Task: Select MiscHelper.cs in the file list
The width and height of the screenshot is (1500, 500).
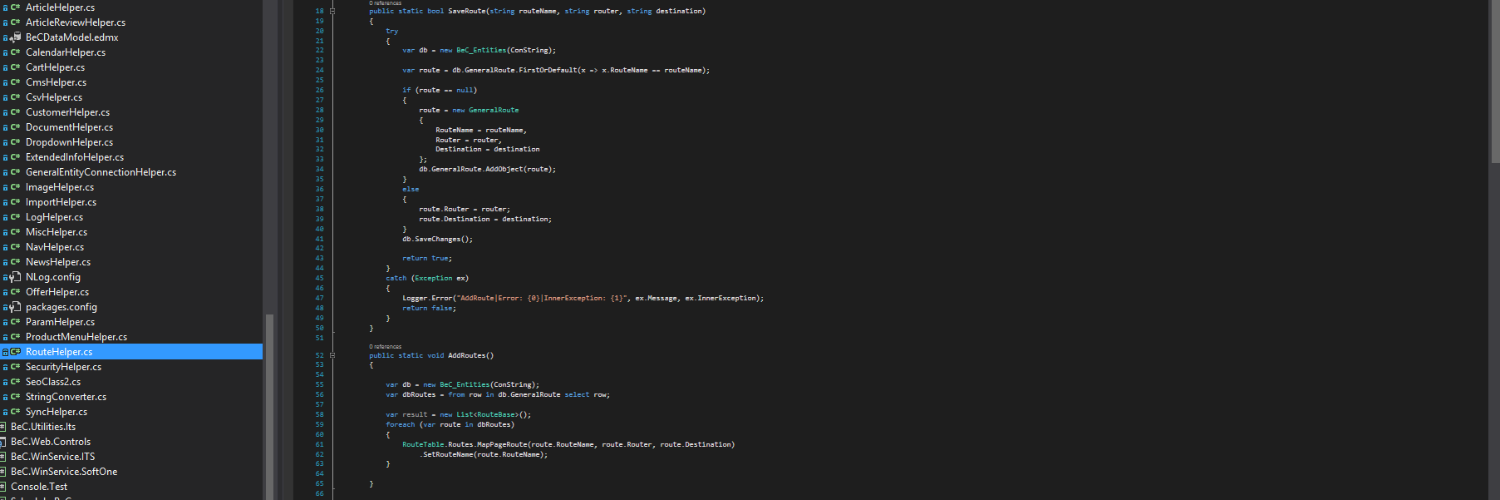Action: 56,232
